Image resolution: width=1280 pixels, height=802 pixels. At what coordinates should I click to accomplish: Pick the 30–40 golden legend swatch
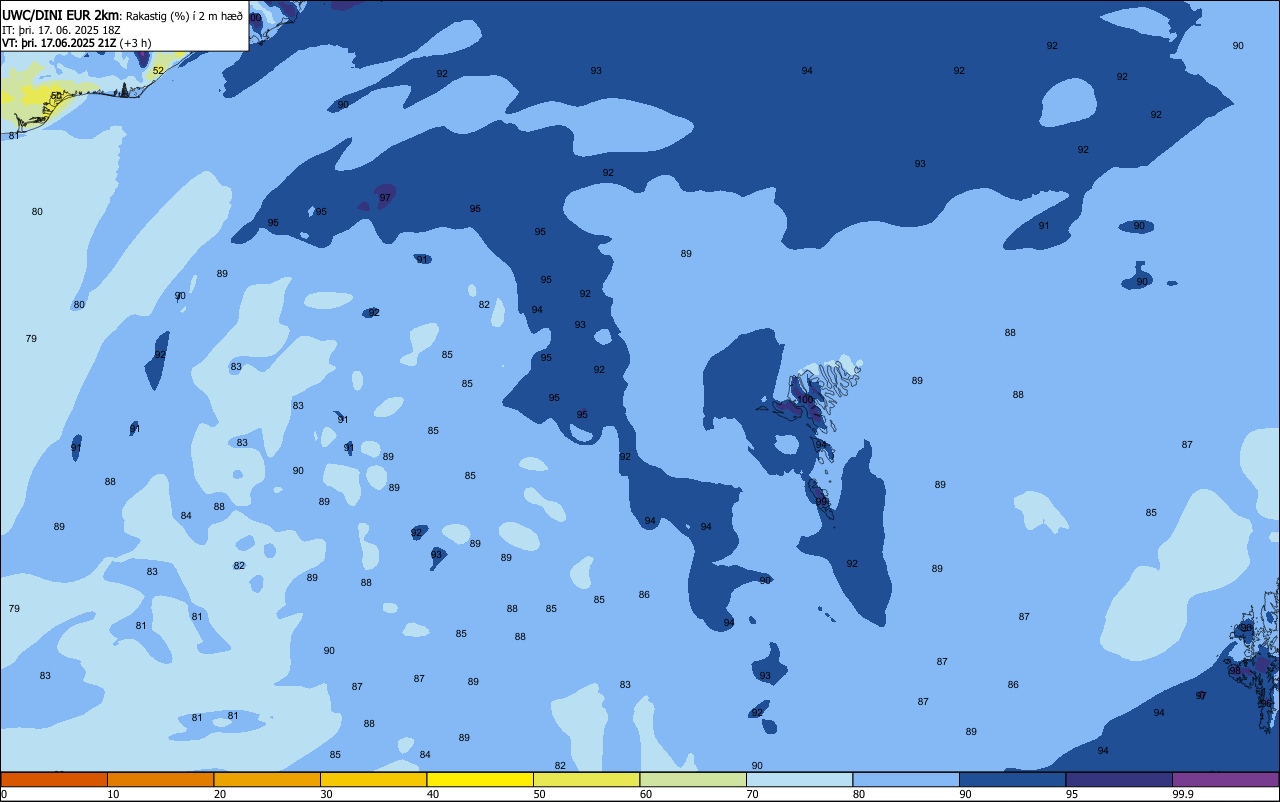tap(373, 779)
